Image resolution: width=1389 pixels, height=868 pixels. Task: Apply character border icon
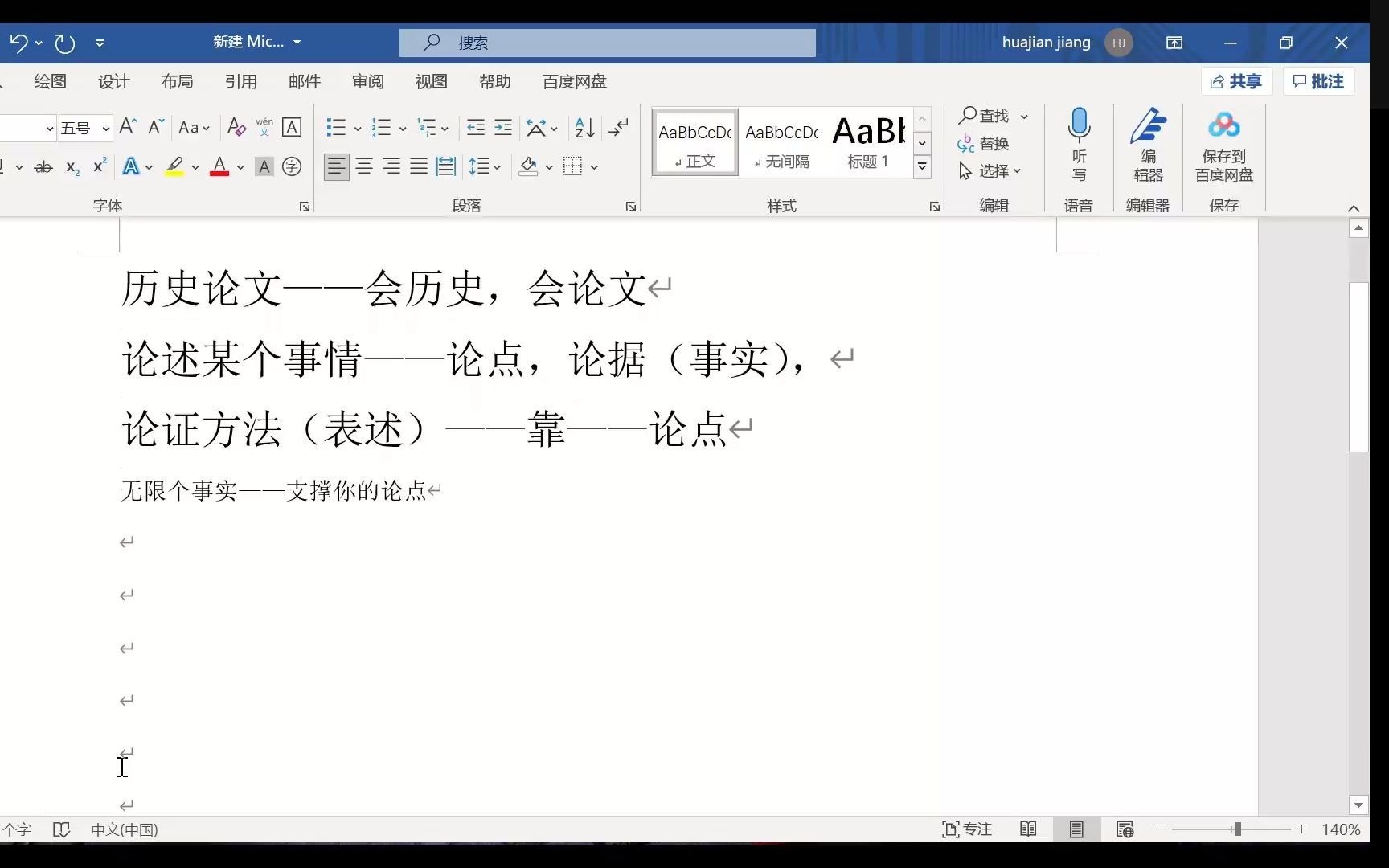coord(293,127)
